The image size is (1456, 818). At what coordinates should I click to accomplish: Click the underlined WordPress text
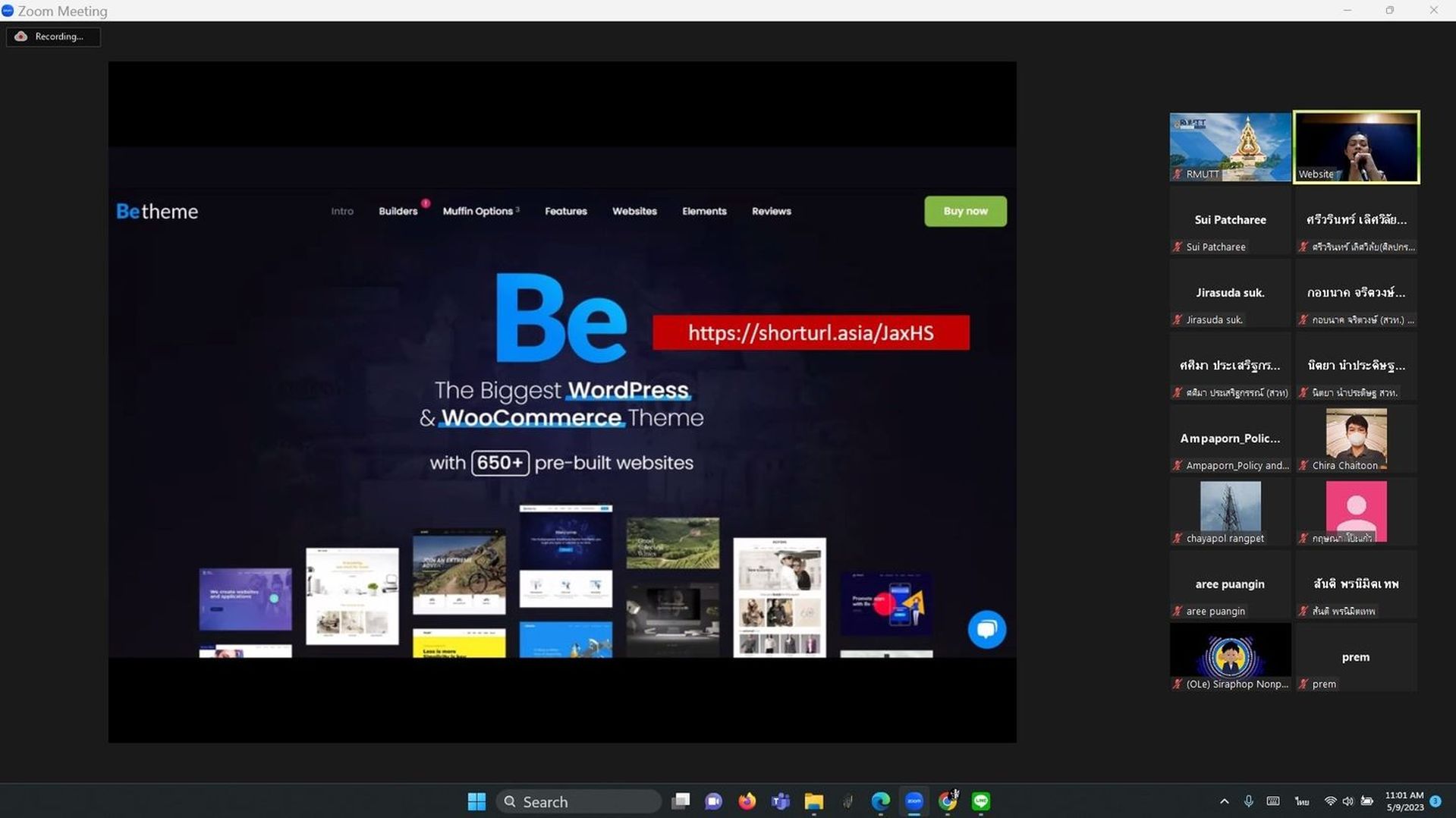click(628, 390)
